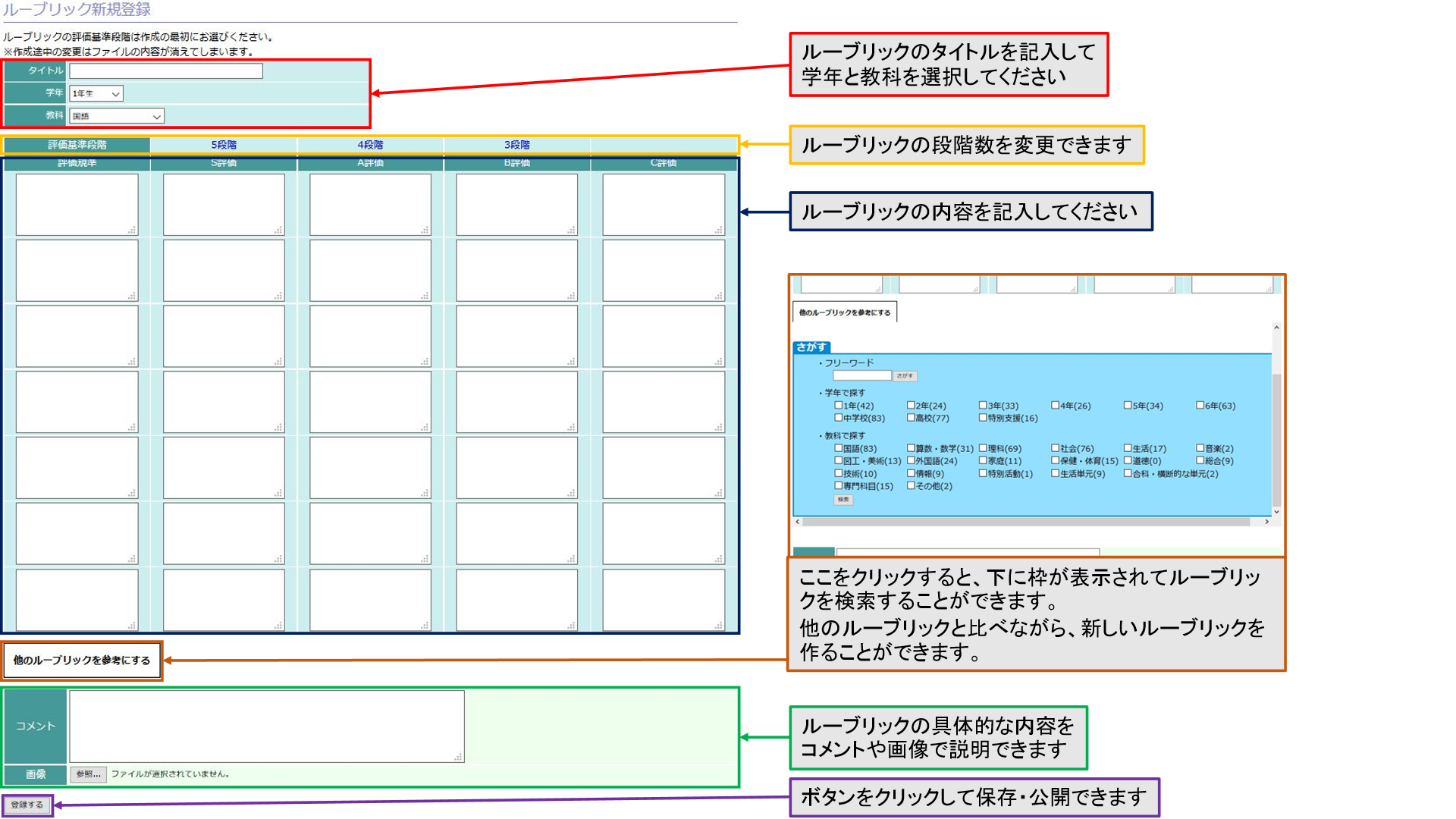The image size is (1456, 819).
Task: Check the 外国語(24) subject checkbox
Action: click(911, 460)
